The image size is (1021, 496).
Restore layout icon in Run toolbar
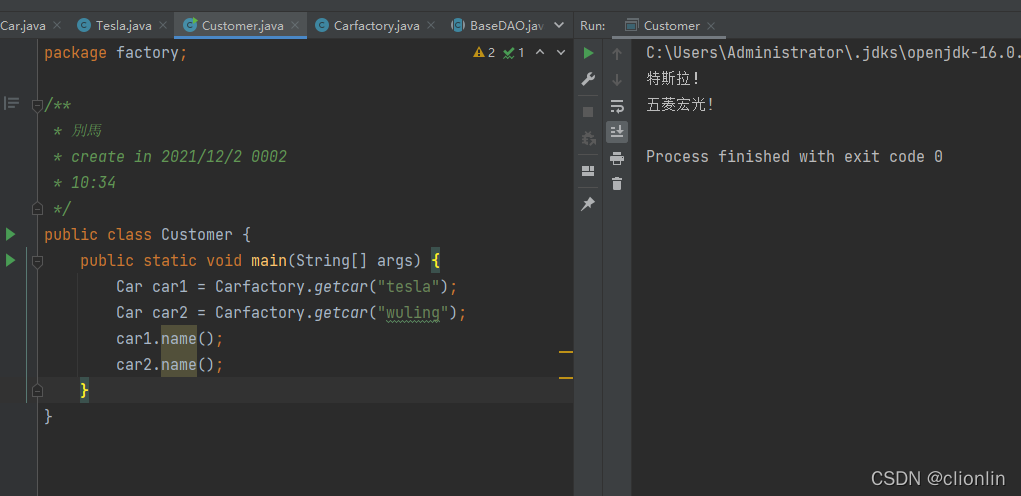pyautogui.click(x=588, y=171)
